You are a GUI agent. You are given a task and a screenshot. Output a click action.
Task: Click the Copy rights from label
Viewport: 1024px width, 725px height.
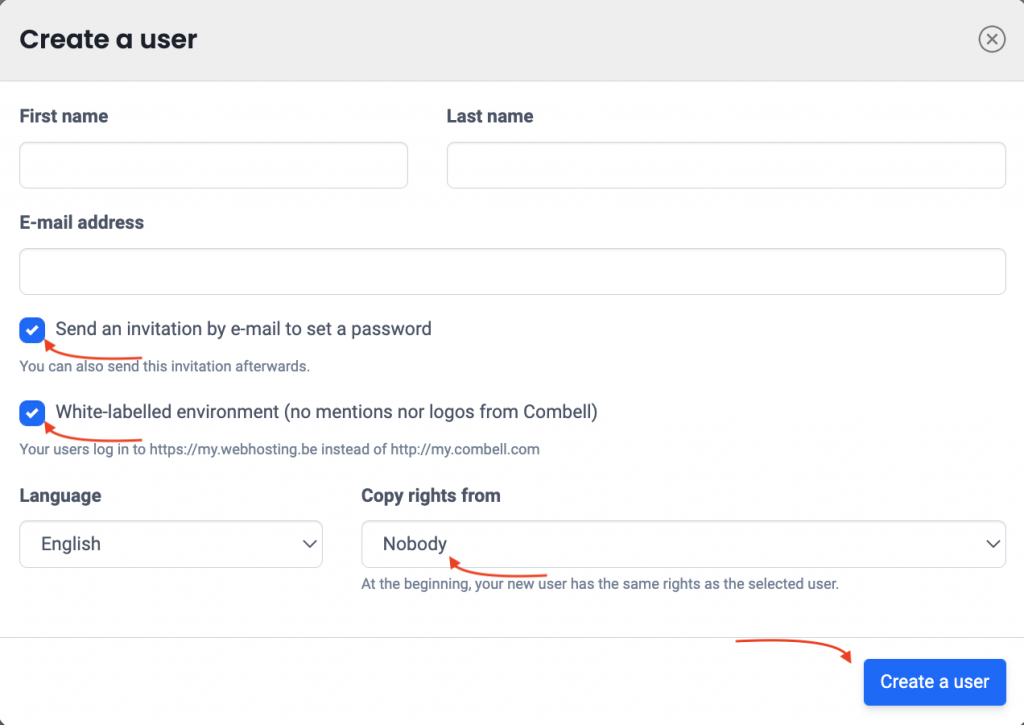tap(431, 496)
